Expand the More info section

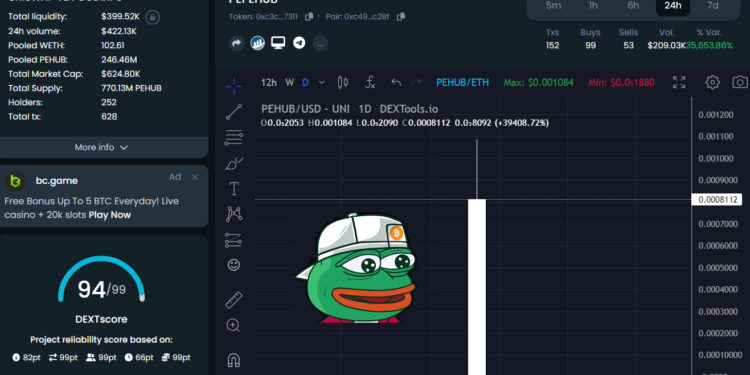[101, 147]
